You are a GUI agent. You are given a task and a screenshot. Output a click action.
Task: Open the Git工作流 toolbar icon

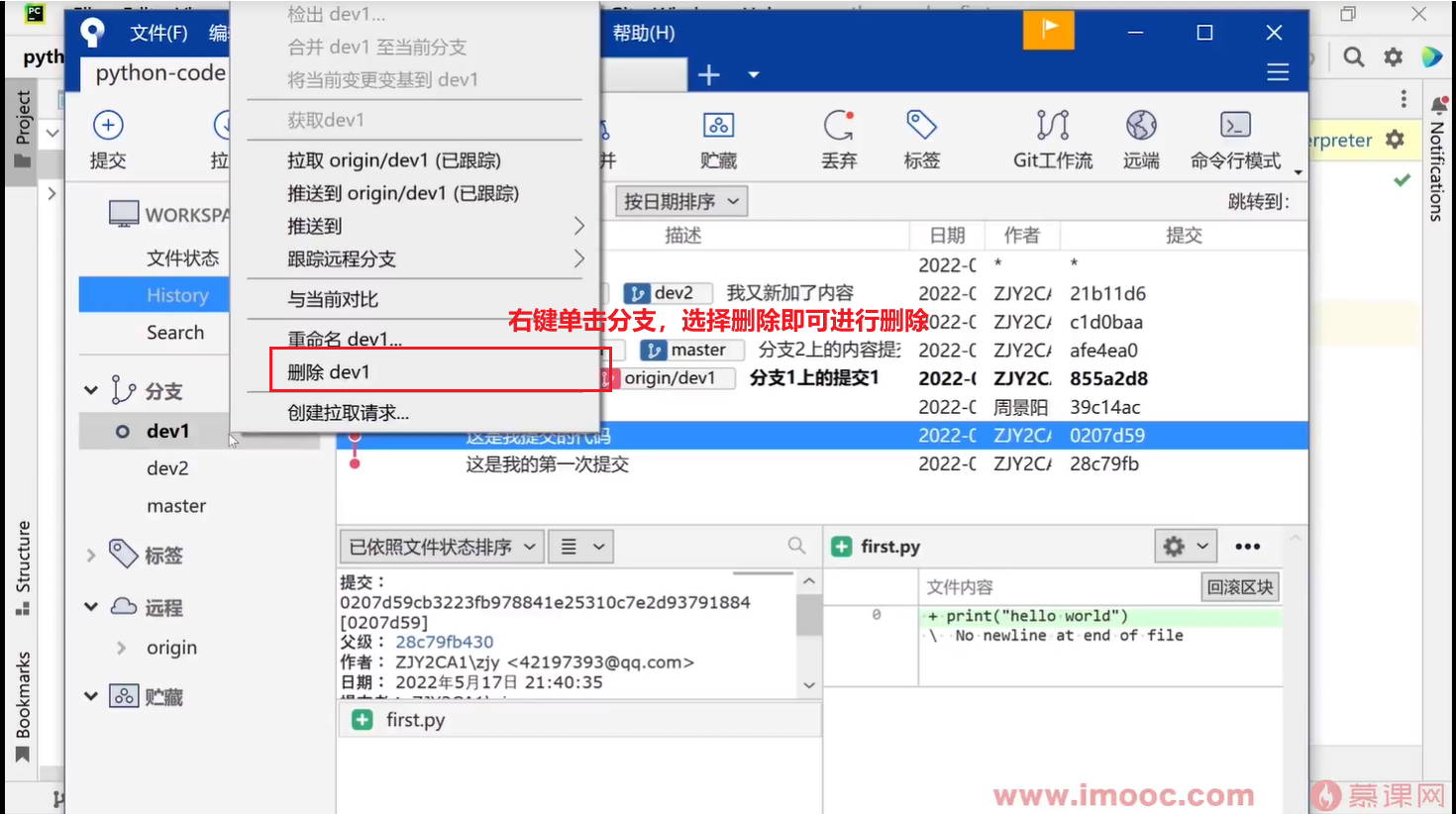(1052, 139)
